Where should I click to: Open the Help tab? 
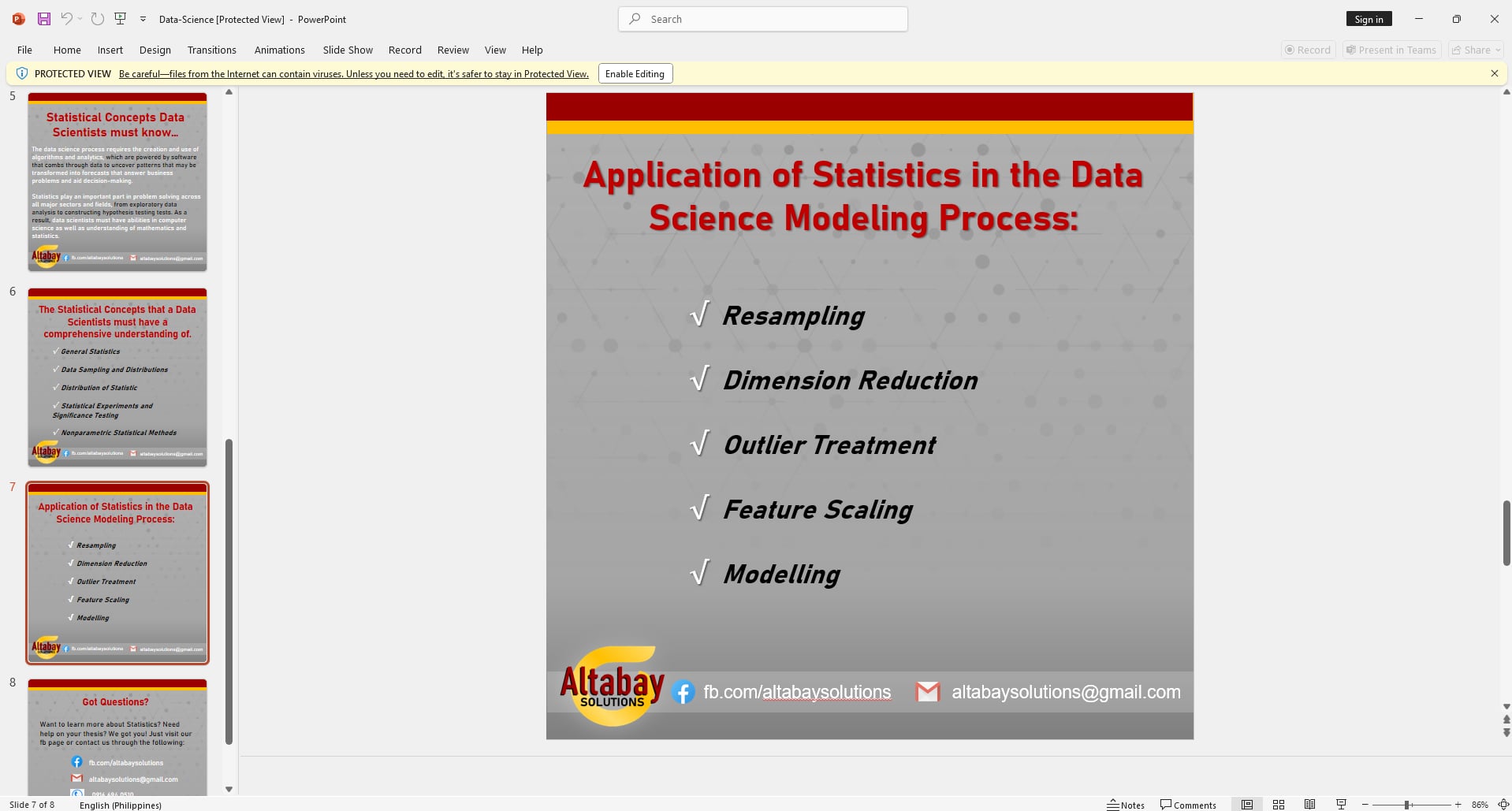click(x=532, y=50)
